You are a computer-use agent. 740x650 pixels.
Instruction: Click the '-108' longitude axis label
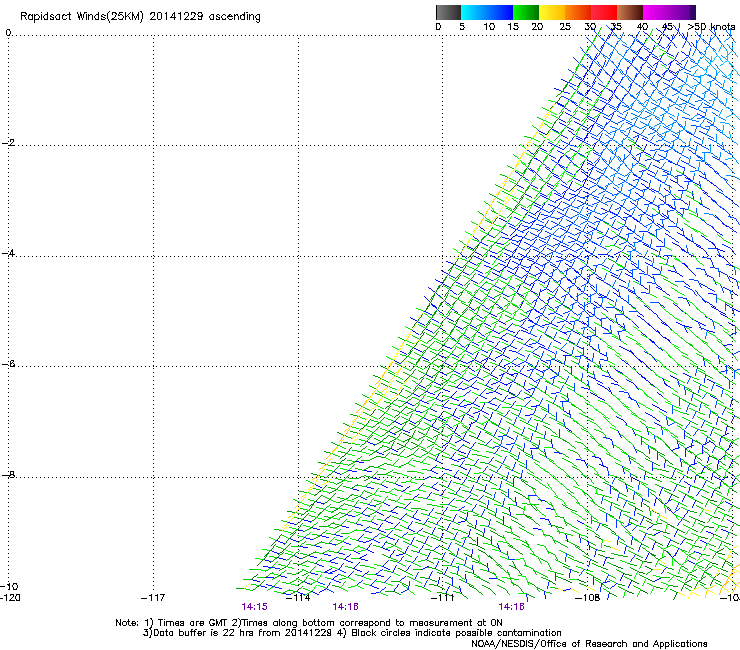(588, 598)
